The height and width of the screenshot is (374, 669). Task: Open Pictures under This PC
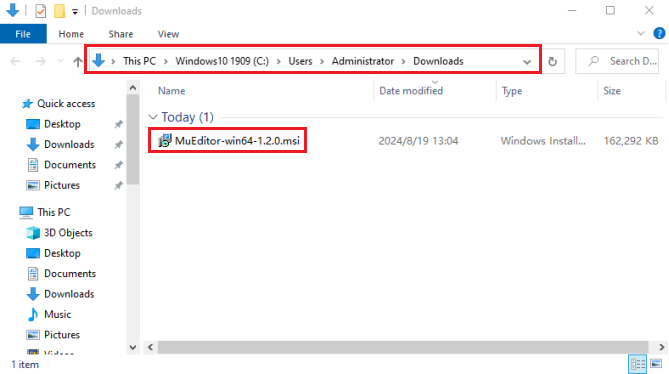click(x=62, y=335)
